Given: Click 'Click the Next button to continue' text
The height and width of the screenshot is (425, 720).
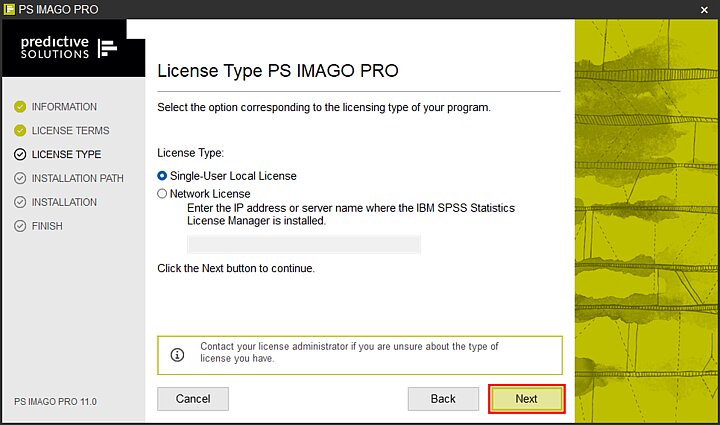Looking at the screenshot, I should pos(236,268).
